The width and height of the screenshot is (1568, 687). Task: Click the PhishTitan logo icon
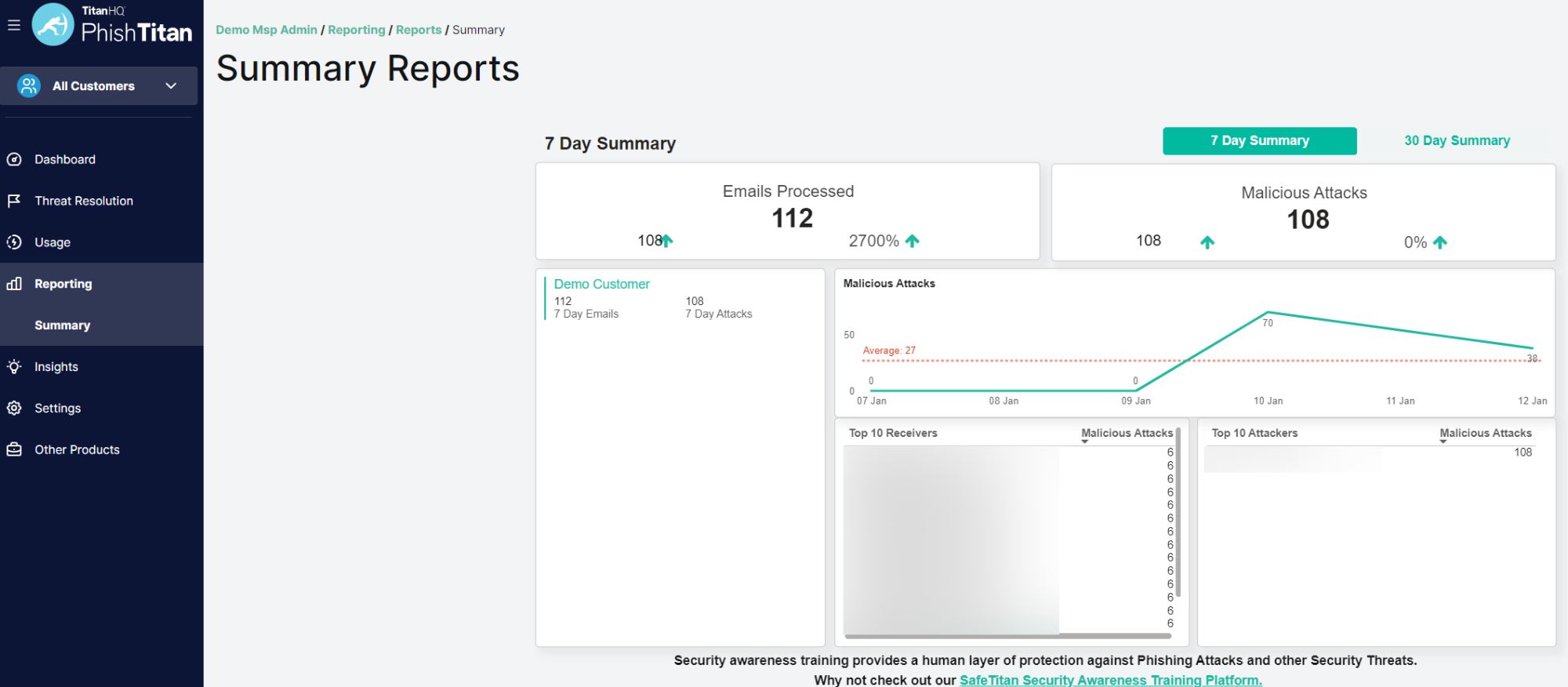pyautogui.click(x=53, y=25)
